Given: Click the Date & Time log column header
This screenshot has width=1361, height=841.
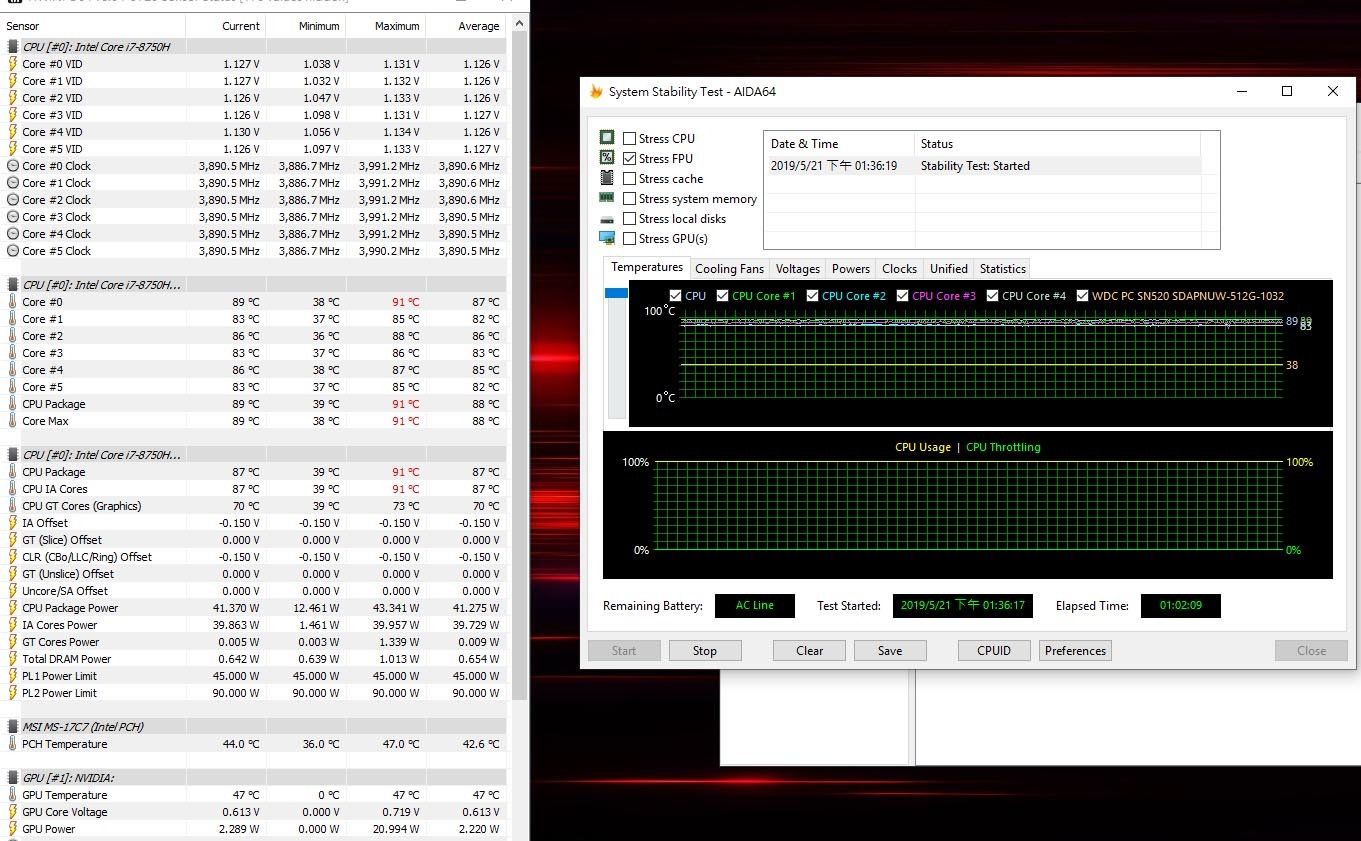Looking at the screenshot, I should coord(840,144).
